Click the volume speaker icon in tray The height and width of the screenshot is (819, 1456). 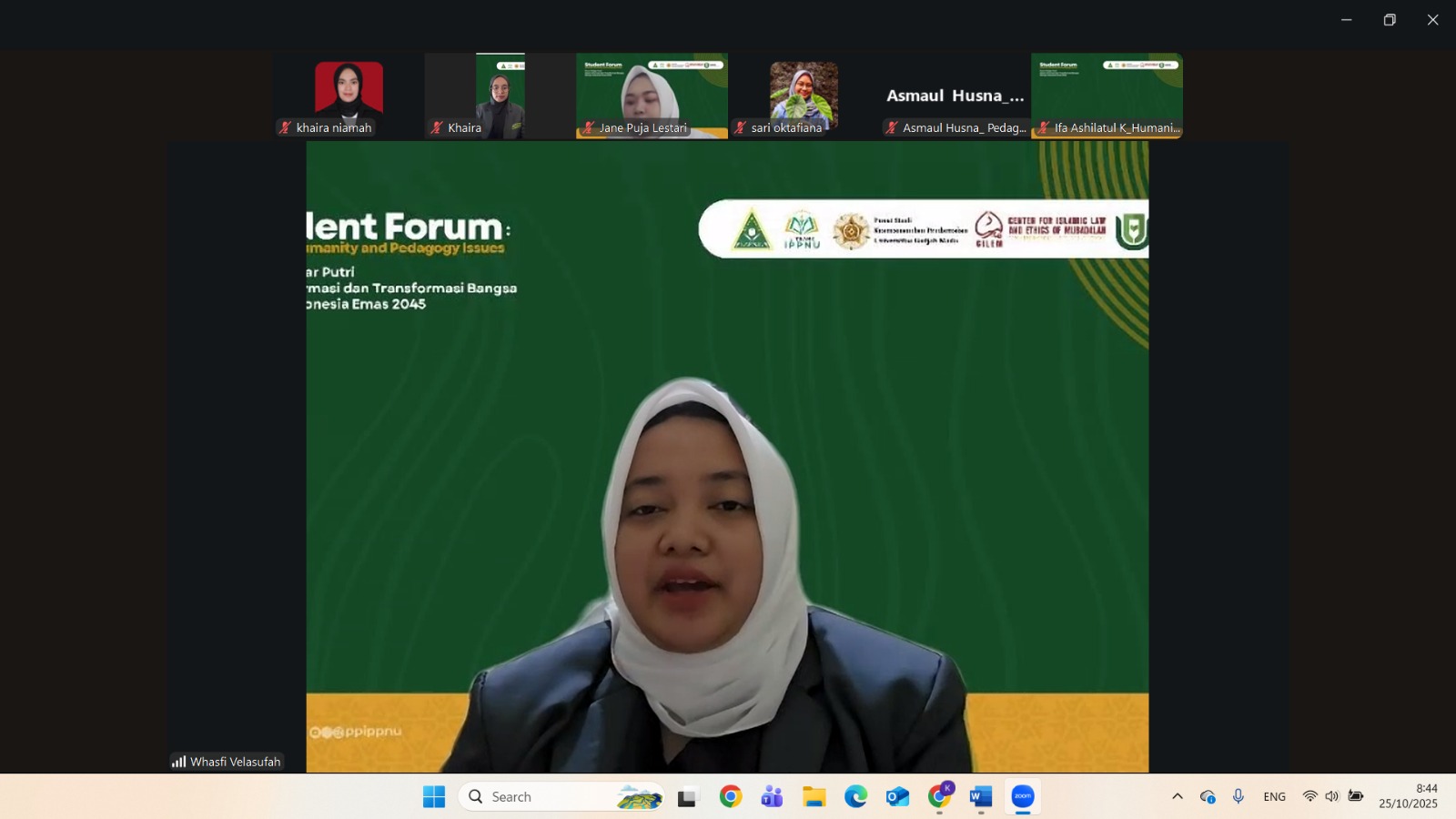pyautogui.click(x=1332, y=797)
